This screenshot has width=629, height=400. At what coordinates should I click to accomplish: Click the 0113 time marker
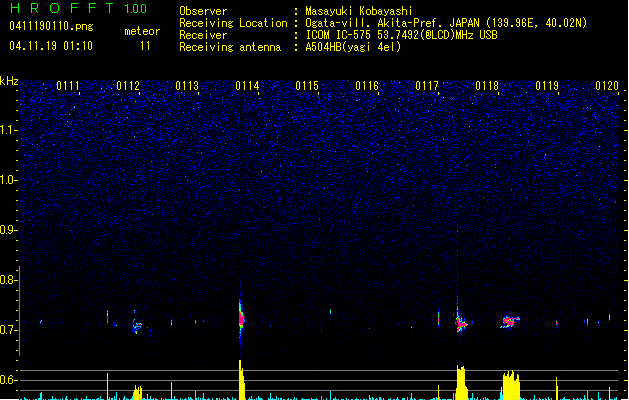pyautogui.click(x=187, y=86)
